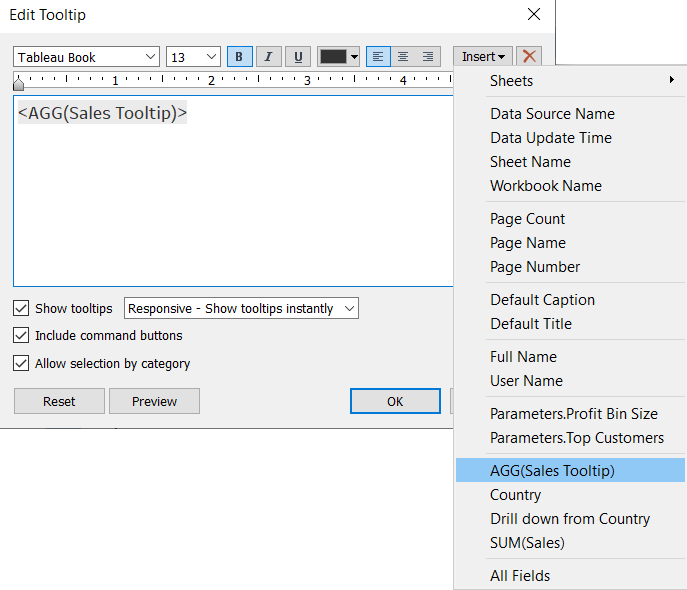Click the Reset button
687x590 pixels.
pyautogui.click(x=59, y=401)
